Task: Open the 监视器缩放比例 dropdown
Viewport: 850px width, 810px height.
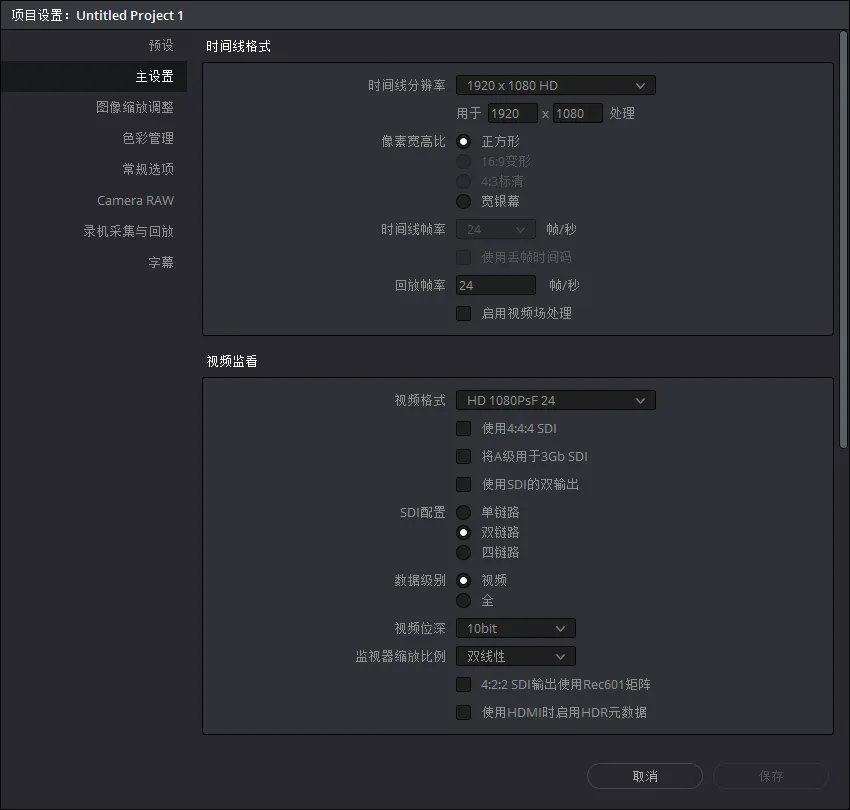Action: click(514, 656)
